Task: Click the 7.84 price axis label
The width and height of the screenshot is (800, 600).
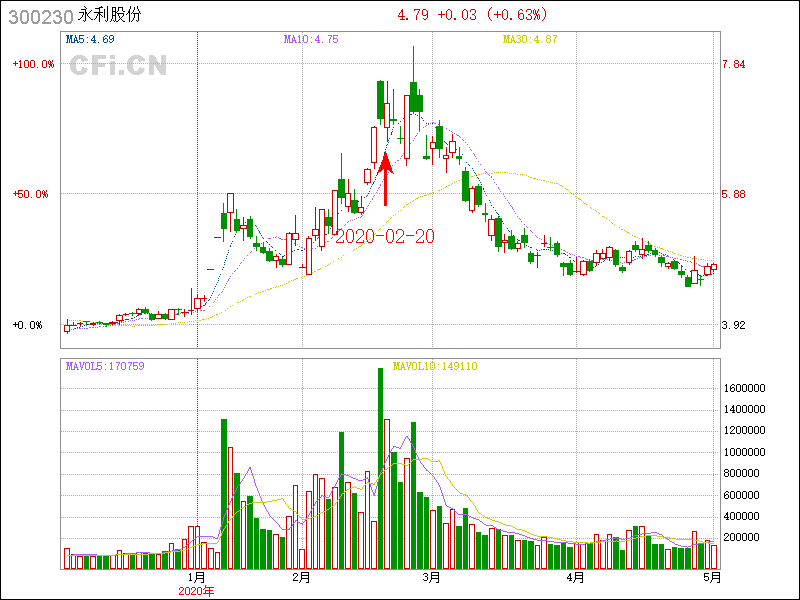Action: click(x=733, y=64)
